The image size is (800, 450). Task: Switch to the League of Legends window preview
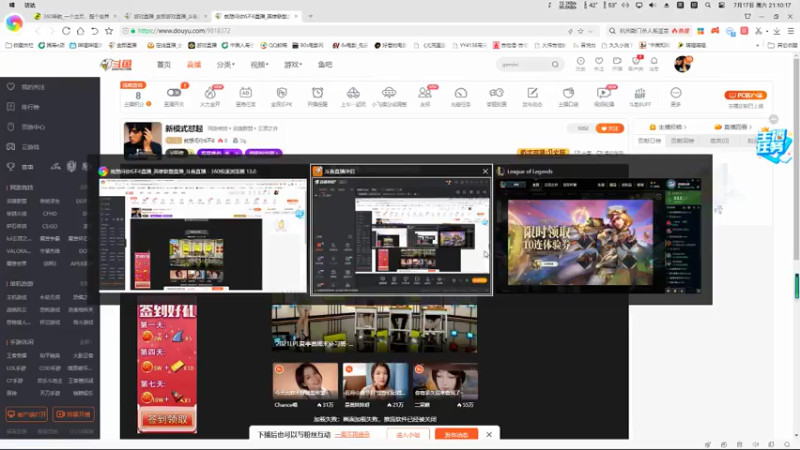pyautogui.click(x=597, y=235)
